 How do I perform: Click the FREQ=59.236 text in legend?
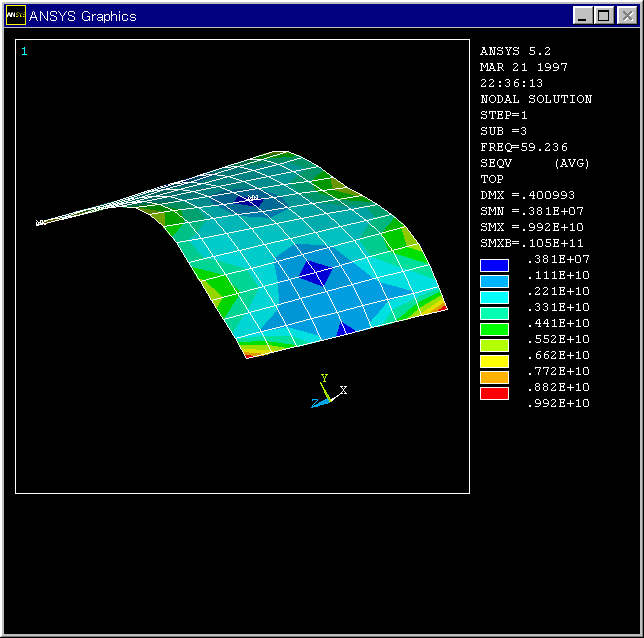(524, 147)
